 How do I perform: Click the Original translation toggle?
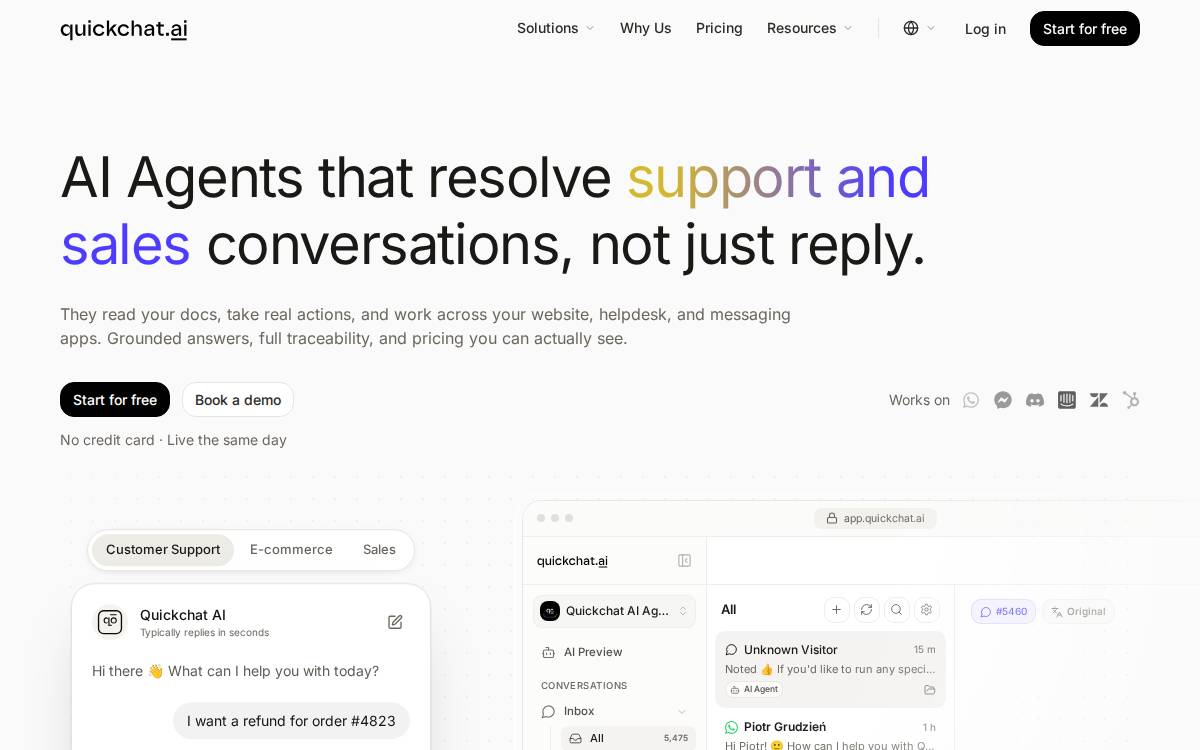pos(1078,612)
